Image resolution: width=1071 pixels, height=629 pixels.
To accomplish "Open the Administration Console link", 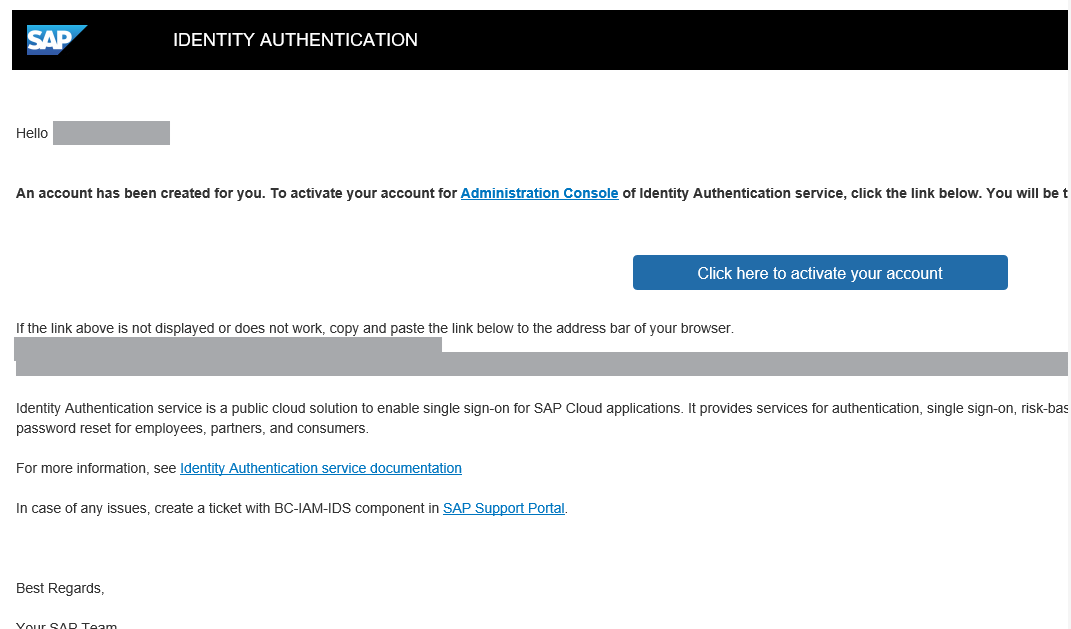I will [539, 193].
